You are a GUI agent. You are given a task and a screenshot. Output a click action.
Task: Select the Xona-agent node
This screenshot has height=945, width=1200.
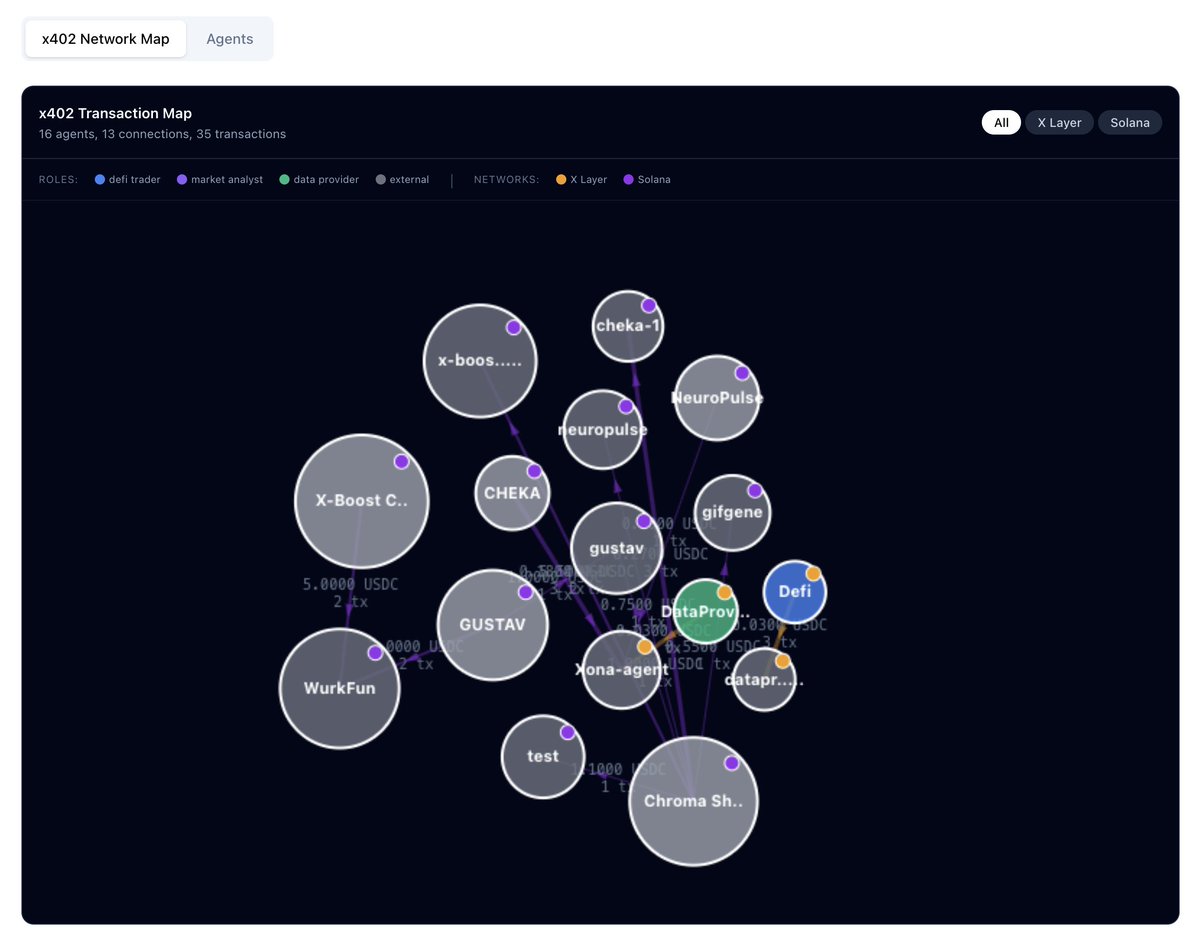621,670
